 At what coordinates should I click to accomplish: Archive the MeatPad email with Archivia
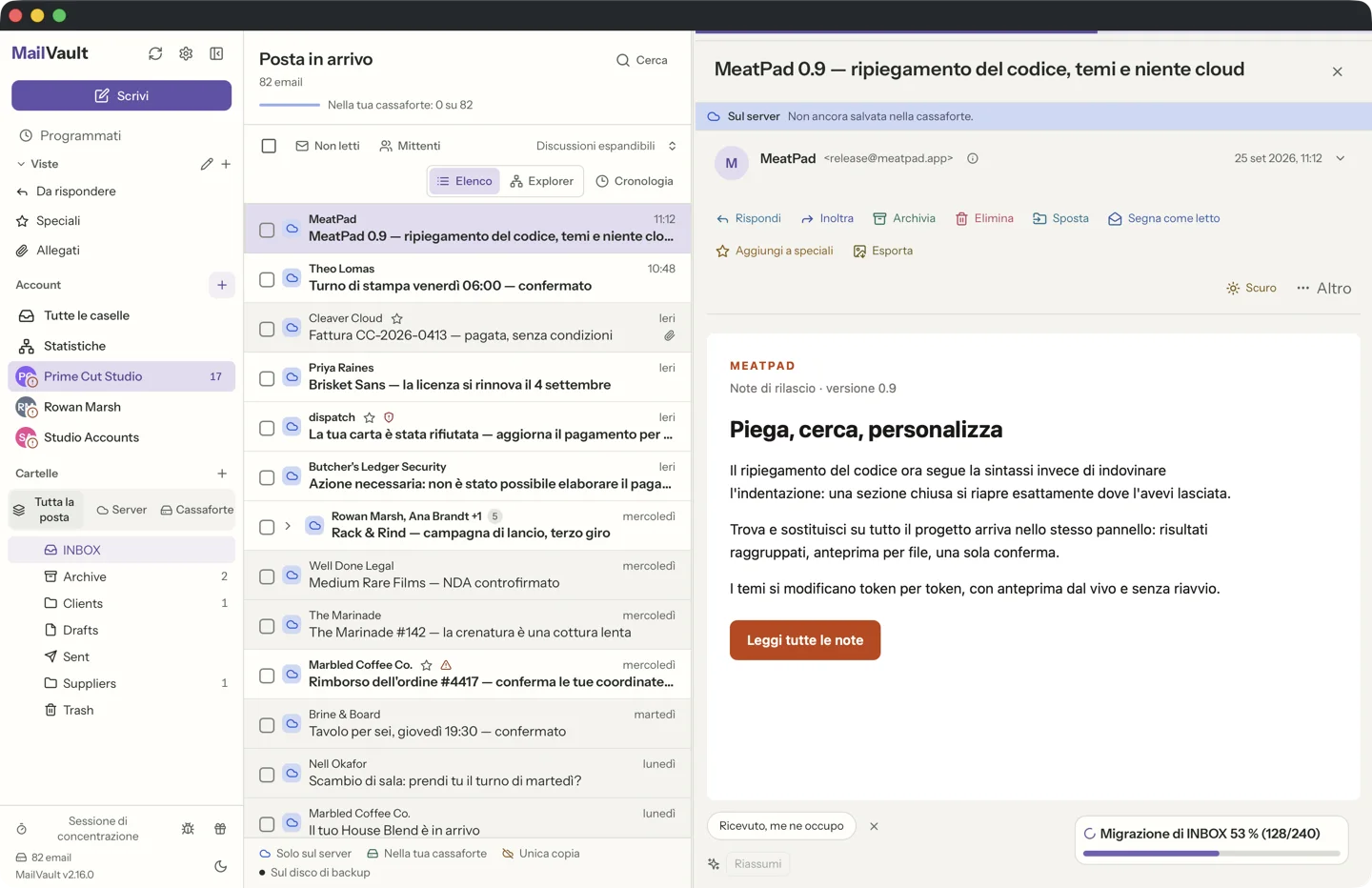tap(904, 218)
